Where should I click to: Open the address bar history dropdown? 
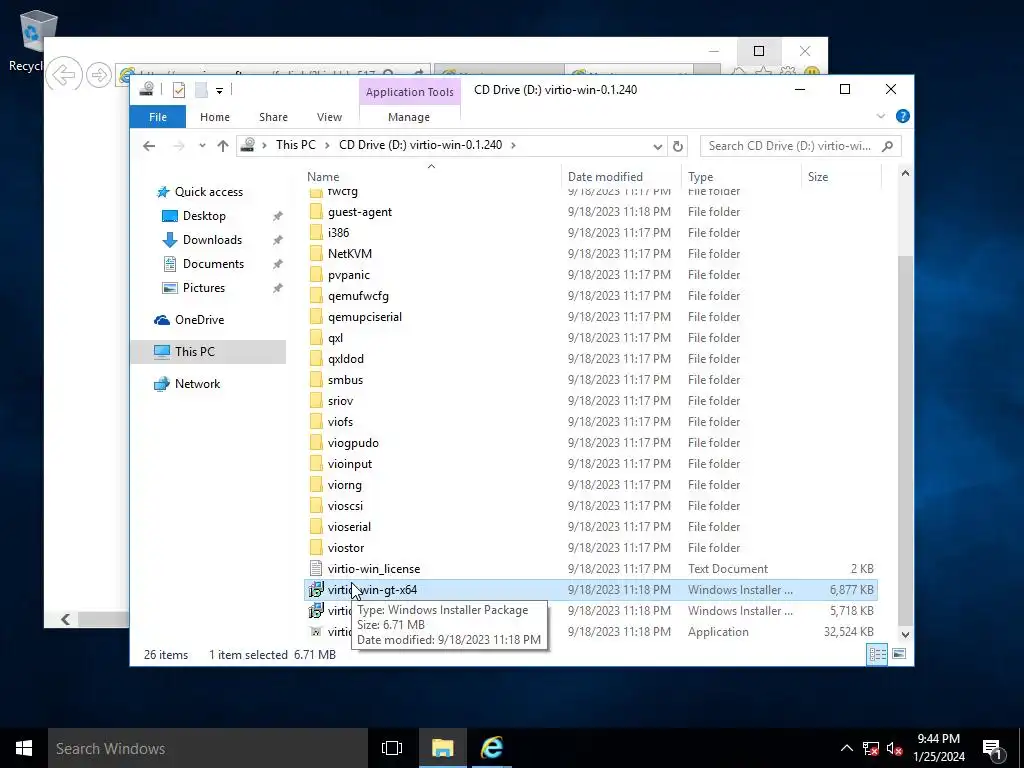[658, 146]
